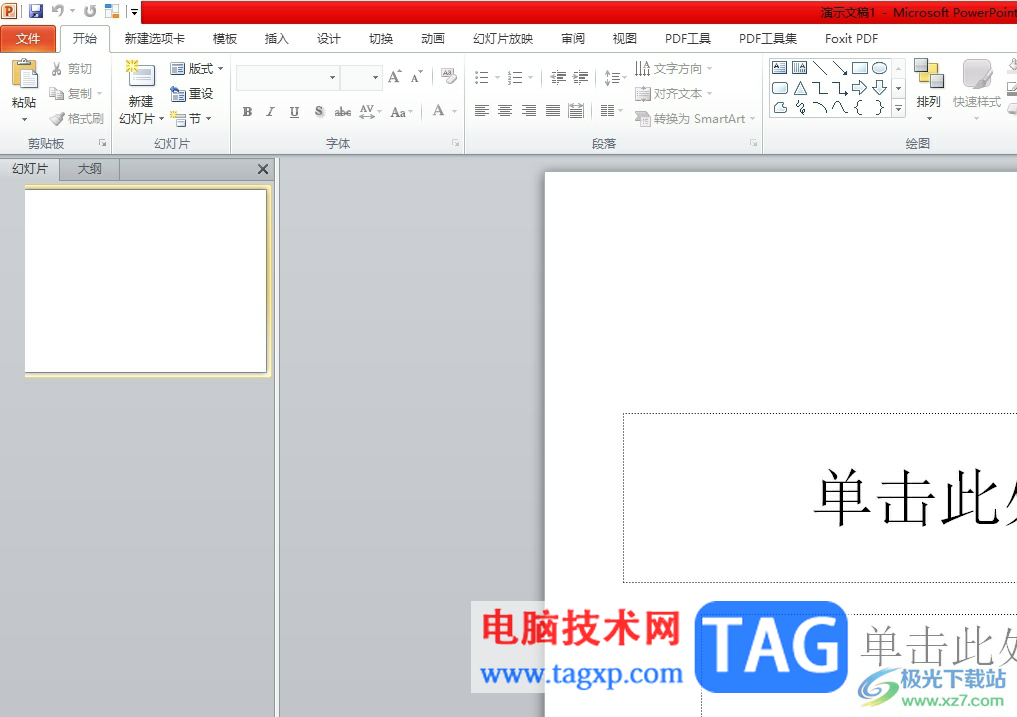The width and height of the screenshot is (1017, 717).
Task: Click the Reset slide button
Action: pos(192,94)
